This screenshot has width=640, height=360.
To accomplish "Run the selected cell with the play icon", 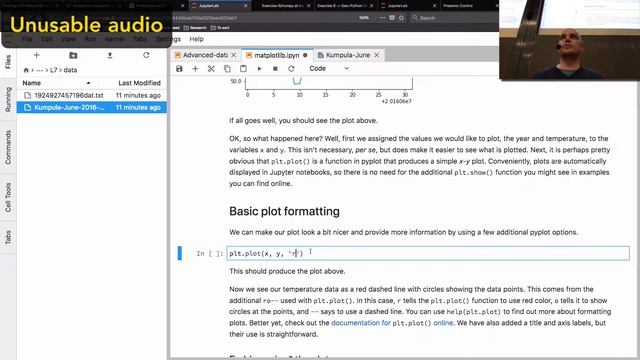I will click(259, 69).
